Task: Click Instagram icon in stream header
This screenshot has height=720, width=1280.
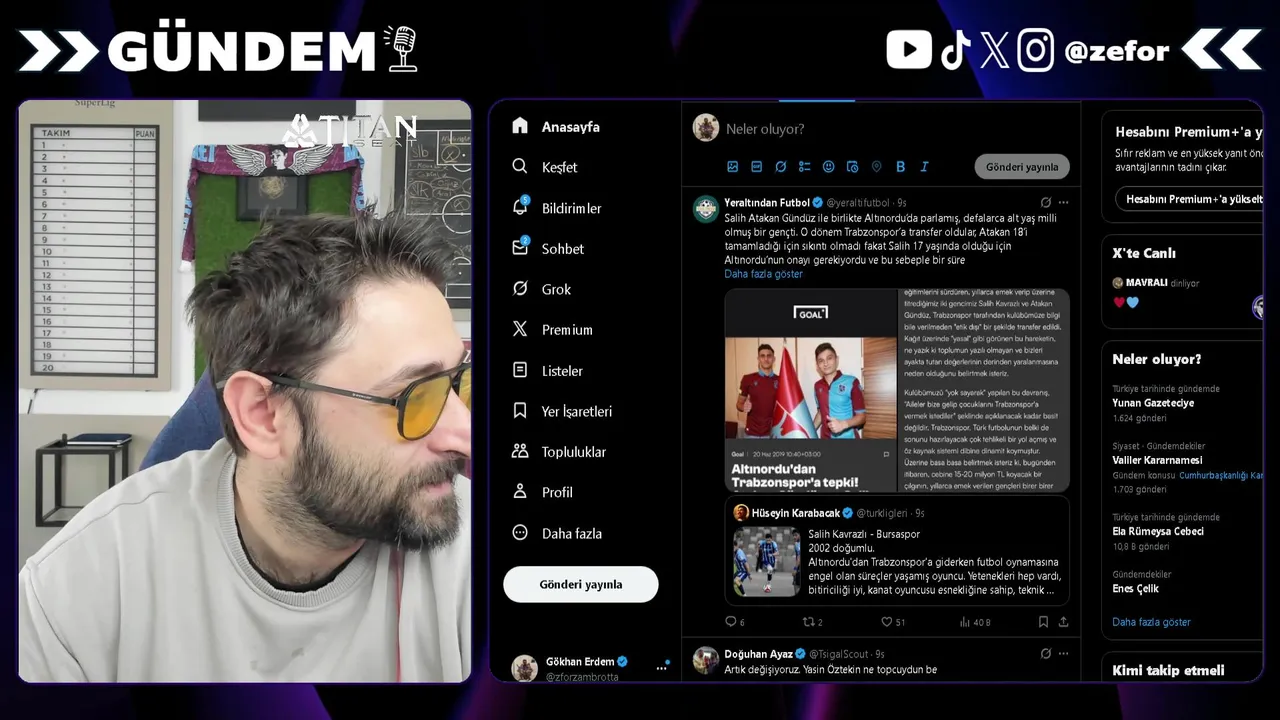Action: click(x=1036, y=49)
